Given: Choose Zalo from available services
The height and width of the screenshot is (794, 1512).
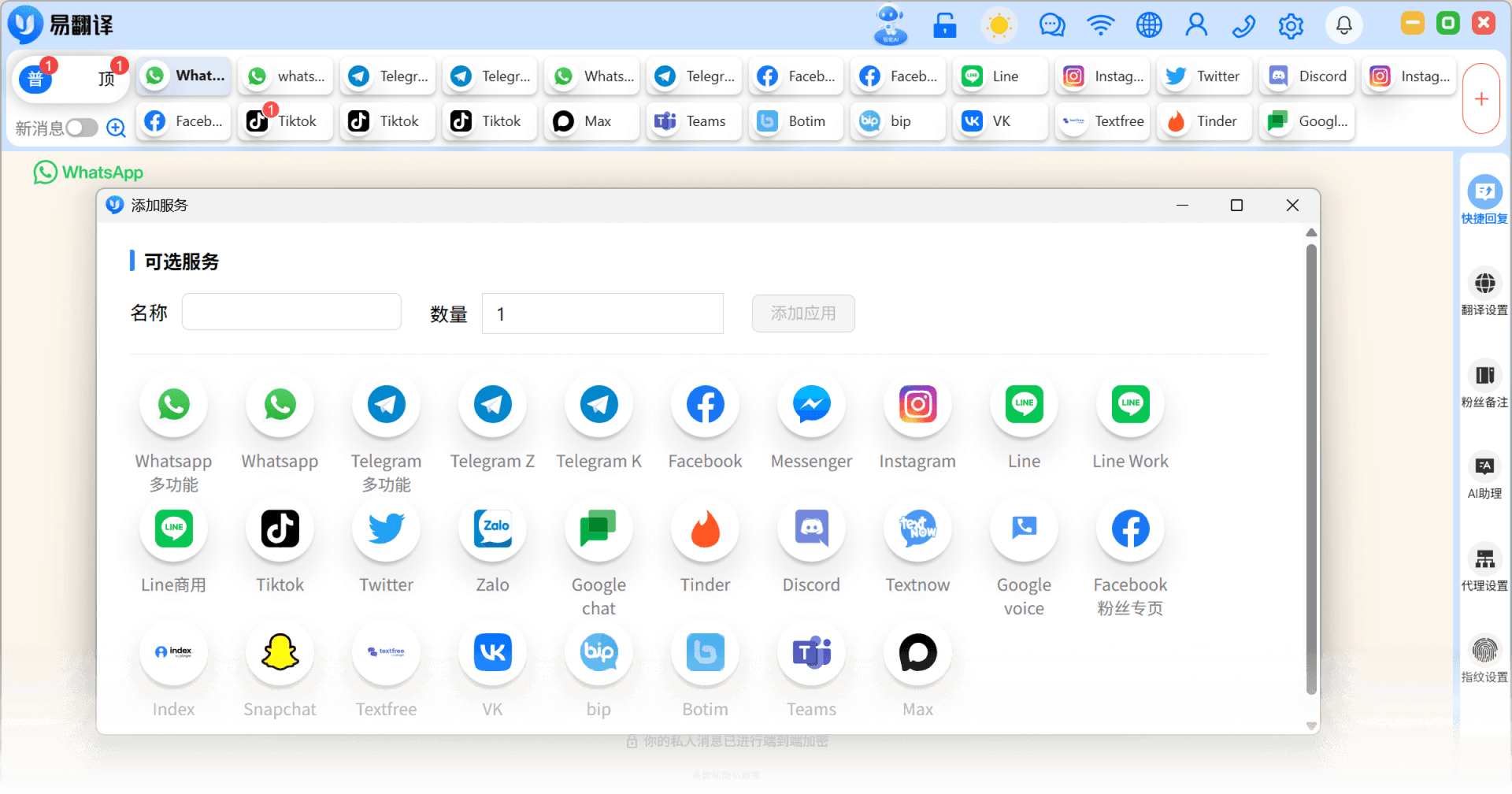Looking at the screenshot, I should coord(492,529).
